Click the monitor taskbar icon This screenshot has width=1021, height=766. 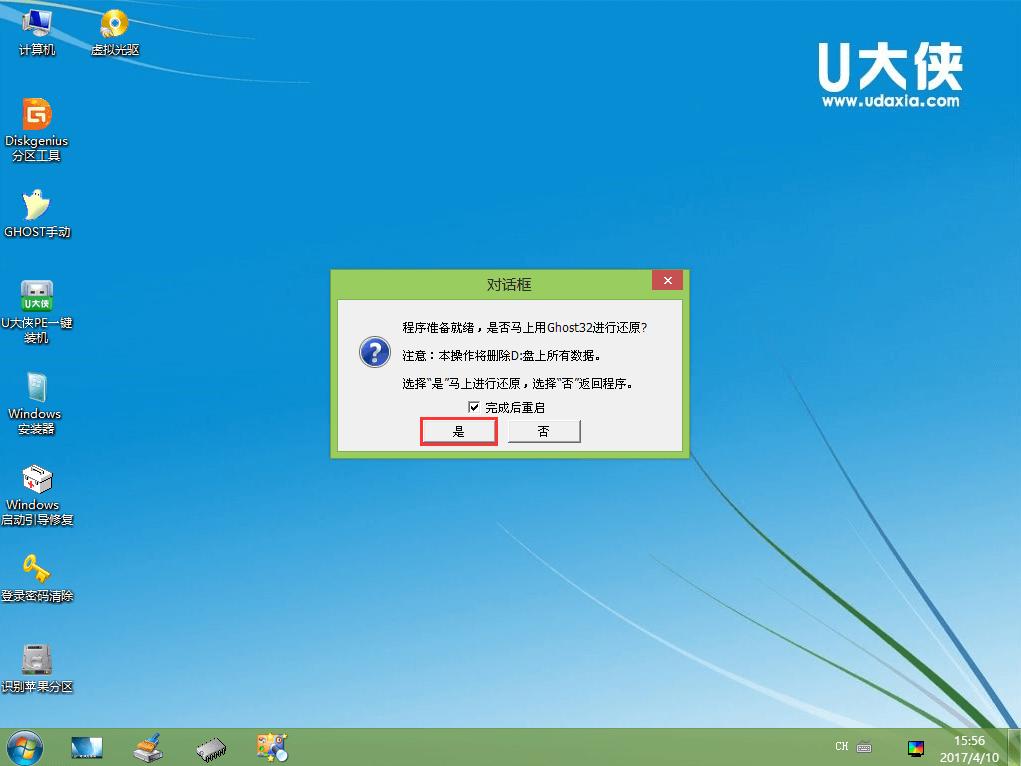coord(86,747)
